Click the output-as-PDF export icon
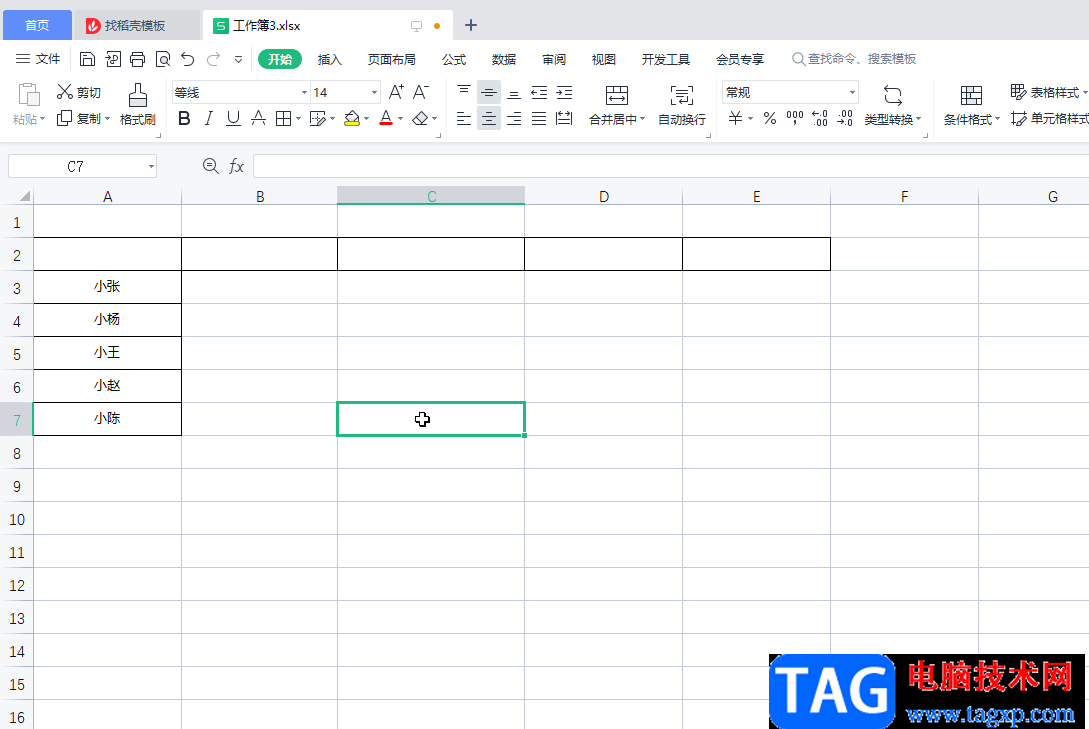Viewport: 1089px width, 729px height. point(113,59)
